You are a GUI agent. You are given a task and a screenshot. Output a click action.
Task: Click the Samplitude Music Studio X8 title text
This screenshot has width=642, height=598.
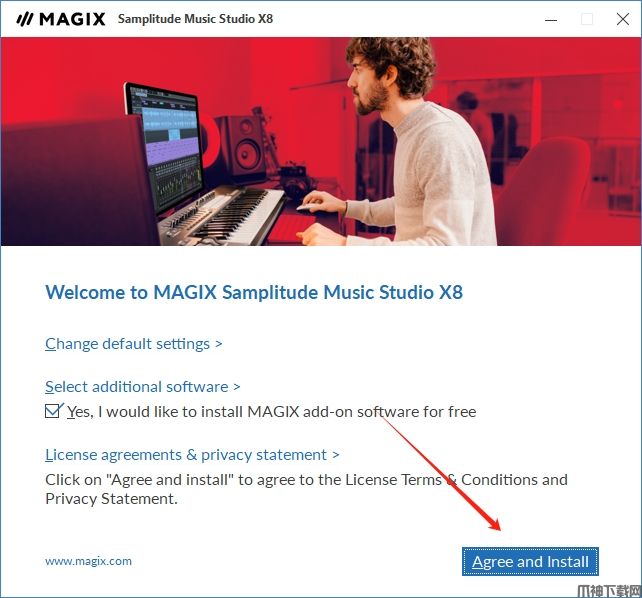point(195,19)
